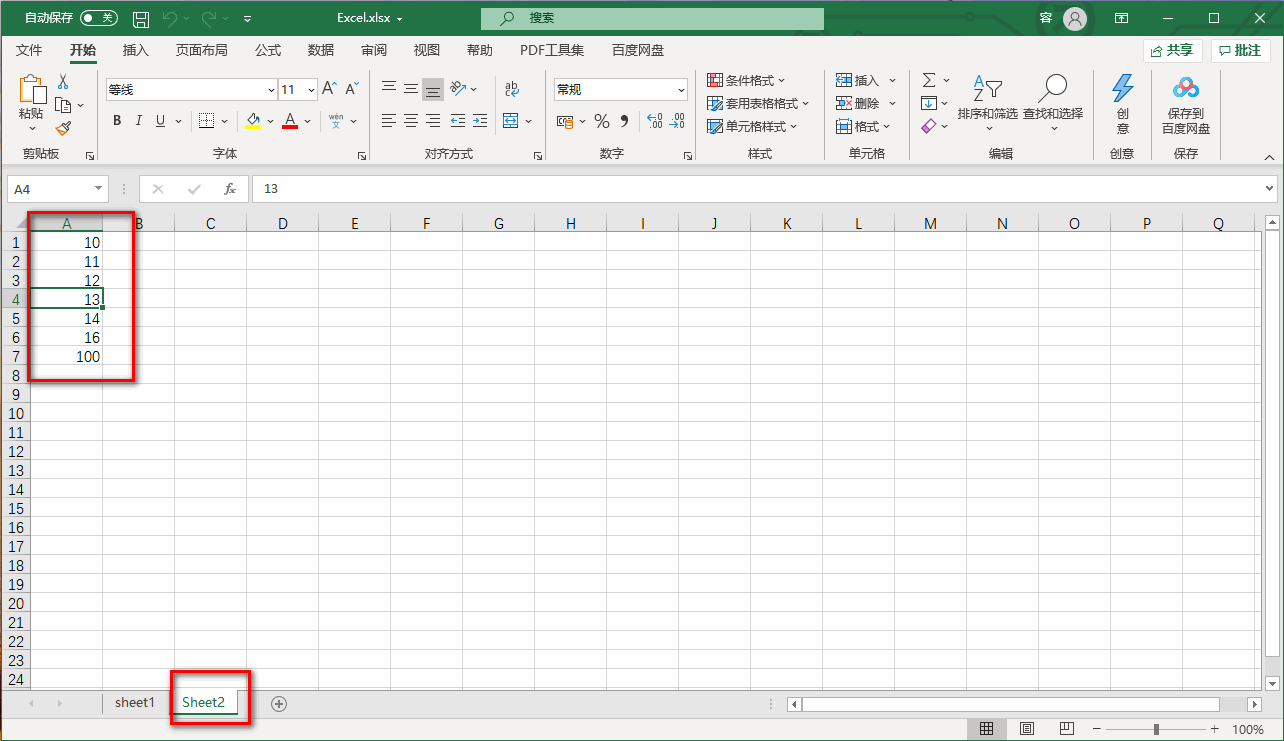The width and height of the screenshot is (1284, 741).
Task: Add a new sheet with plus icon
Action: [x=279, y=703]
